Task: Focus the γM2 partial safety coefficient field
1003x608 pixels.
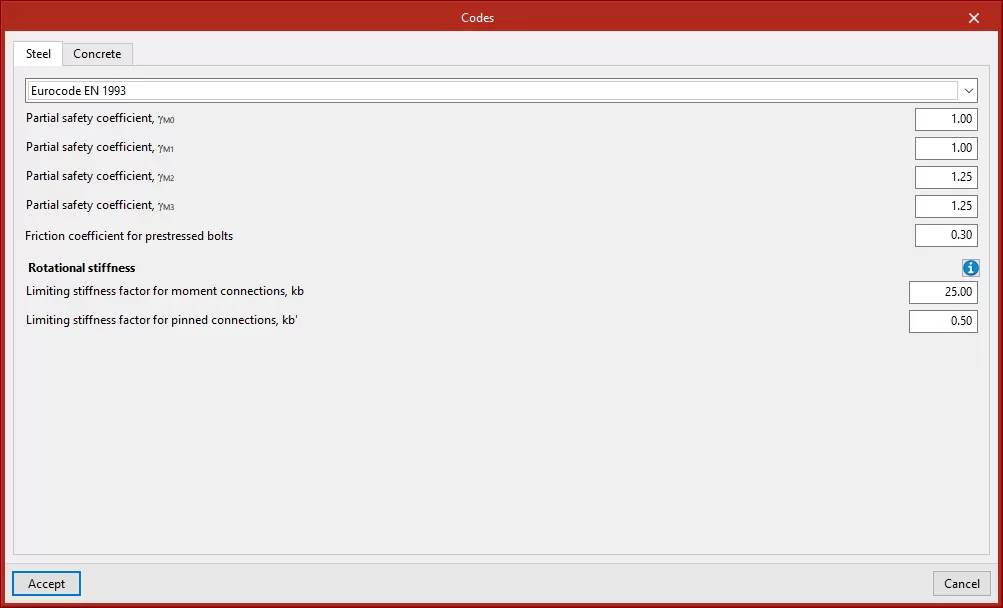Action: [946, 177]
